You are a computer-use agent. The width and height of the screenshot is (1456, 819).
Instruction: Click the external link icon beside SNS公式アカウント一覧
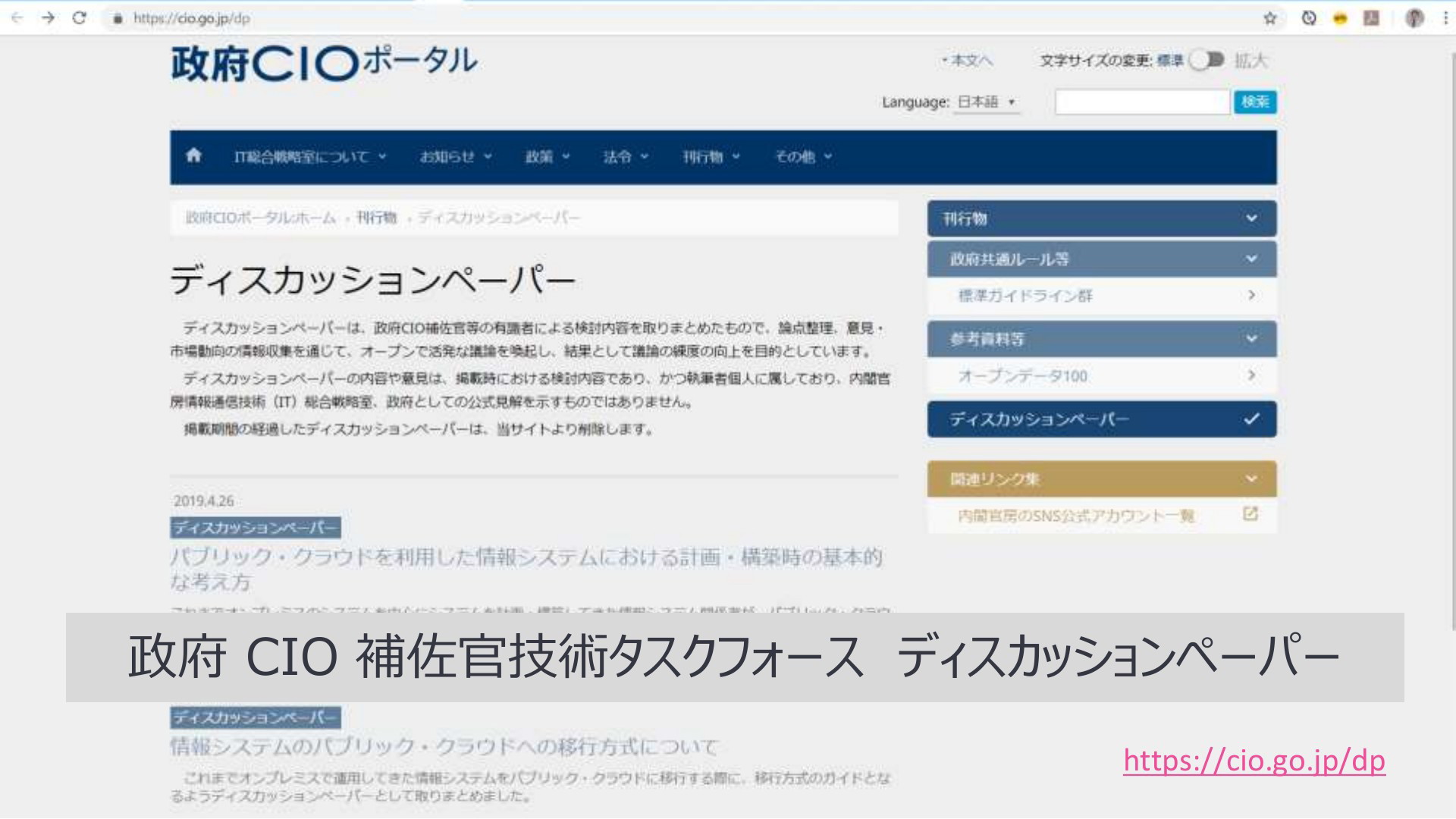[1250, 514]
